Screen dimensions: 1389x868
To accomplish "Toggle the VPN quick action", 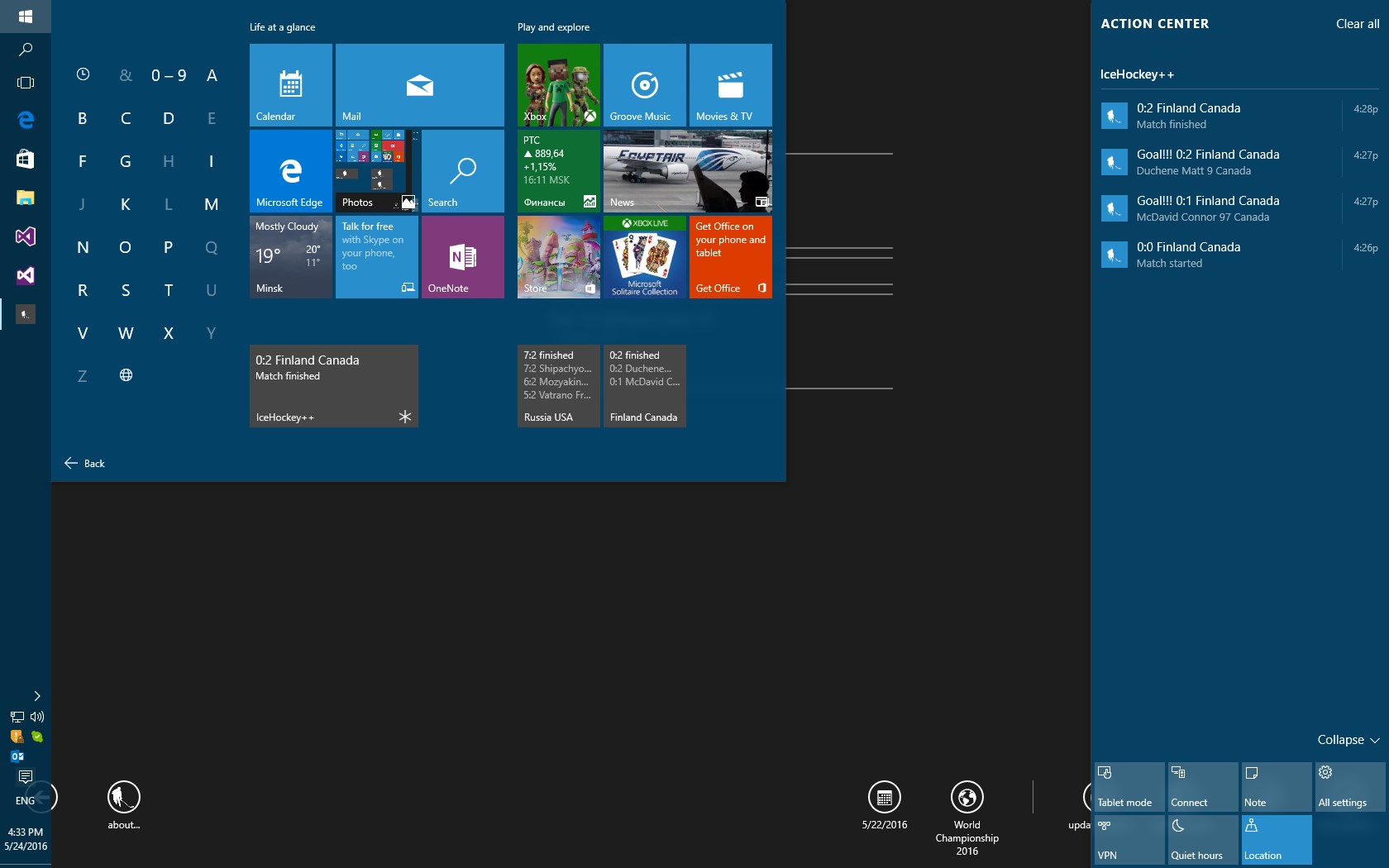I will [x=1129, y=840].
